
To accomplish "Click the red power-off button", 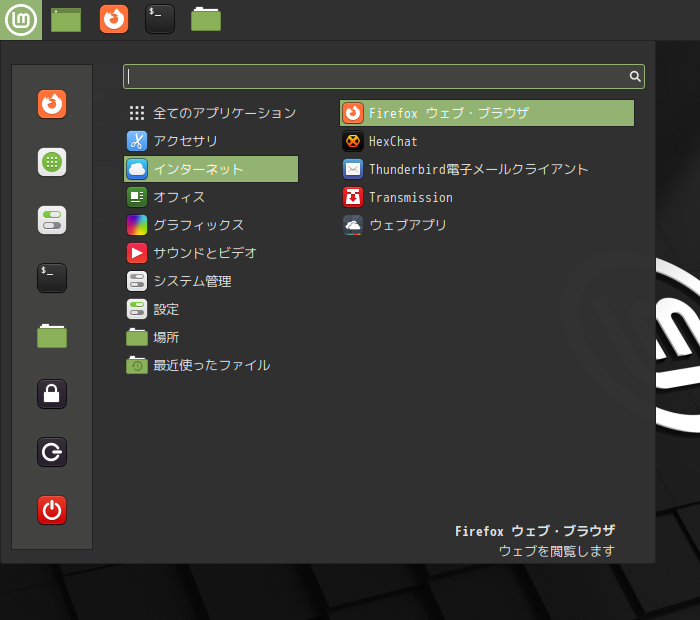I will [52, 510].
